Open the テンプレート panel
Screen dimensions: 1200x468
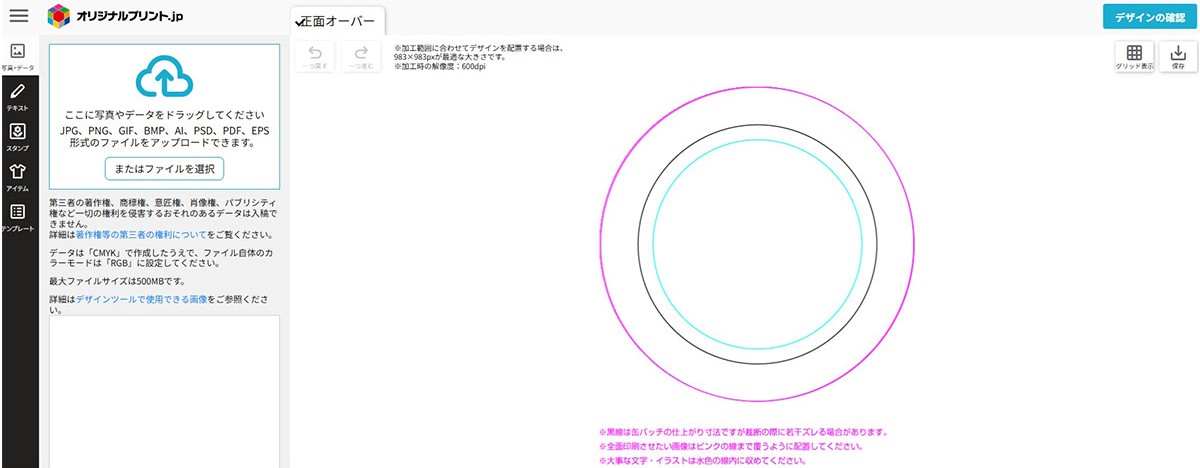[18, 218]
